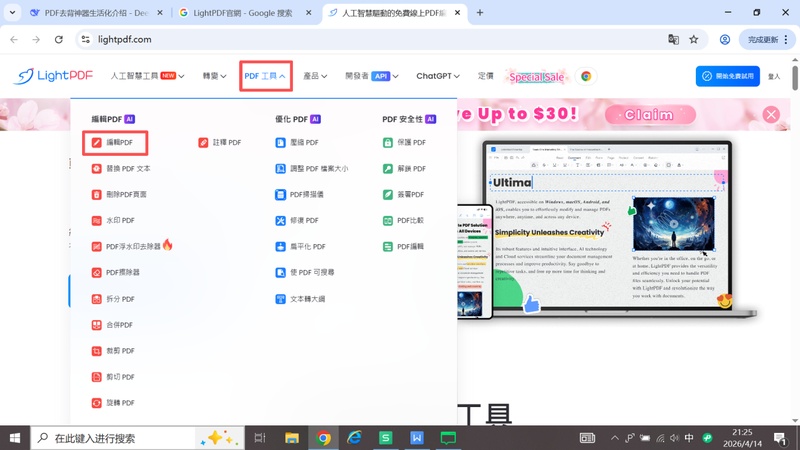View site information icon beside lightpdf.com

[86, 39]
